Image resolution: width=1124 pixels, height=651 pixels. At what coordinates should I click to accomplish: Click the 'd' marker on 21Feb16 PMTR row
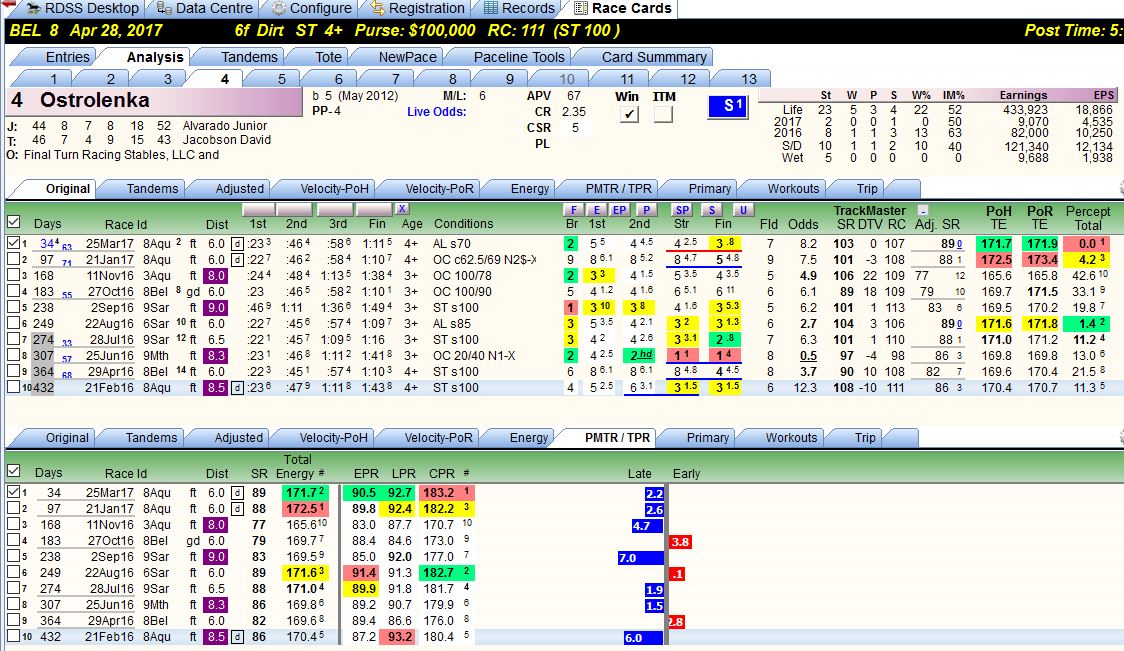click(x=237, y=637)
